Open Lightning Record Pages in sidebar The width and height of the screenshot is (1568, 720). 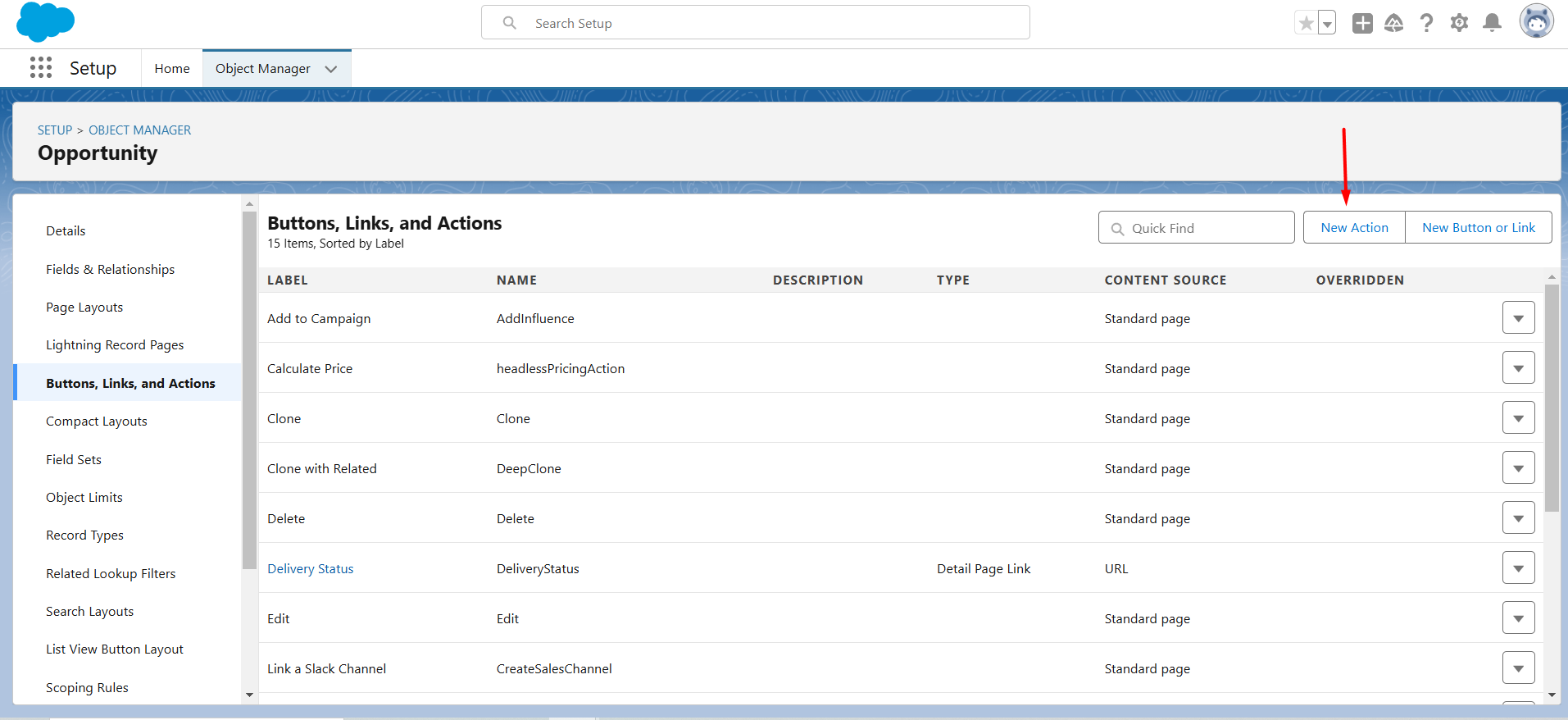[x=115, y=345]
